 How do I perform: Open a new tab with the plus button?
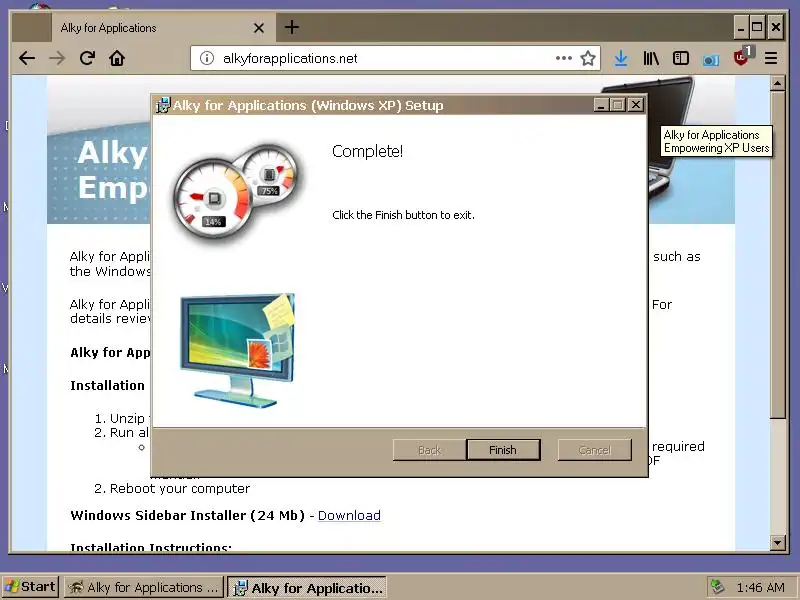point(292,27)
